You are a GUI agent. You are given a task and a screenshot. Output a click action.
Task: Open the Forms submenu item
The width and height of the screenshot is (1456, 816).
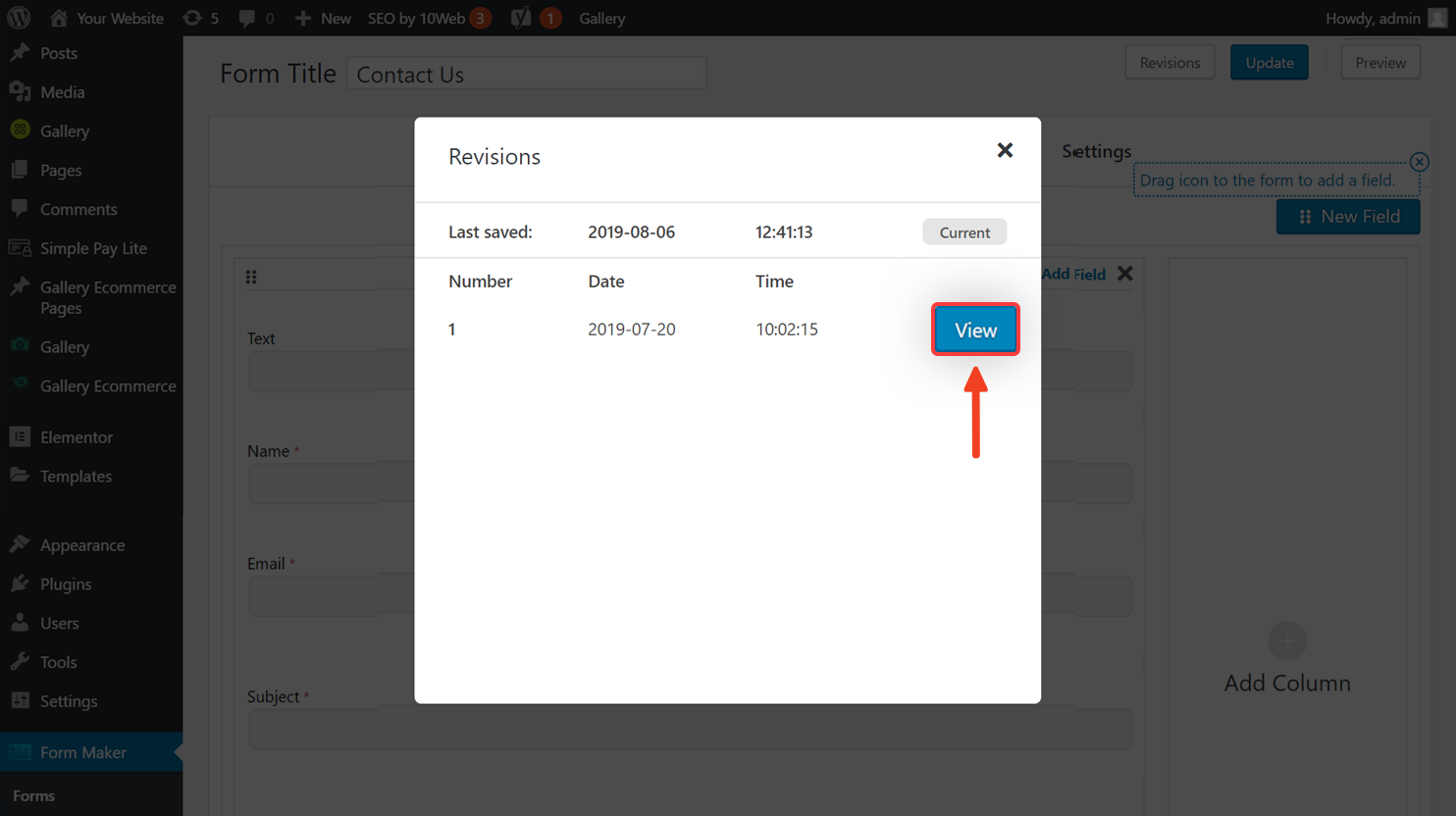(33, 795)
